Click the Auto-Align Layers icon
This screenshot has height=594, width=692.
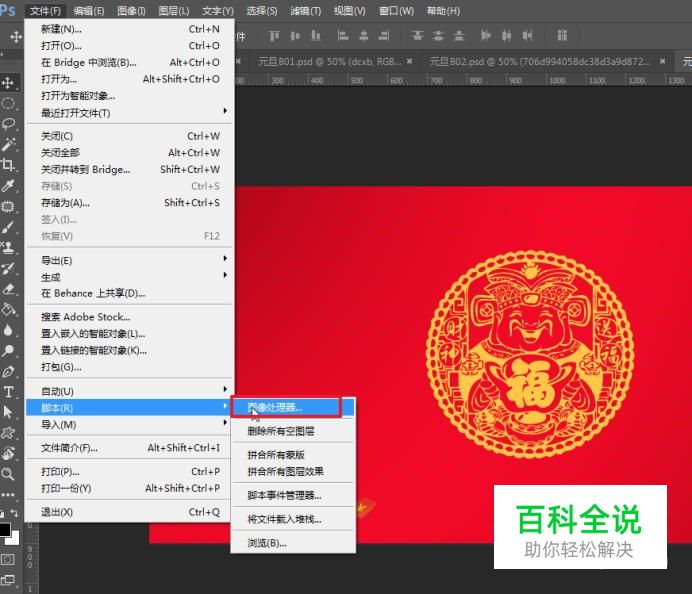tap(562, 36)
